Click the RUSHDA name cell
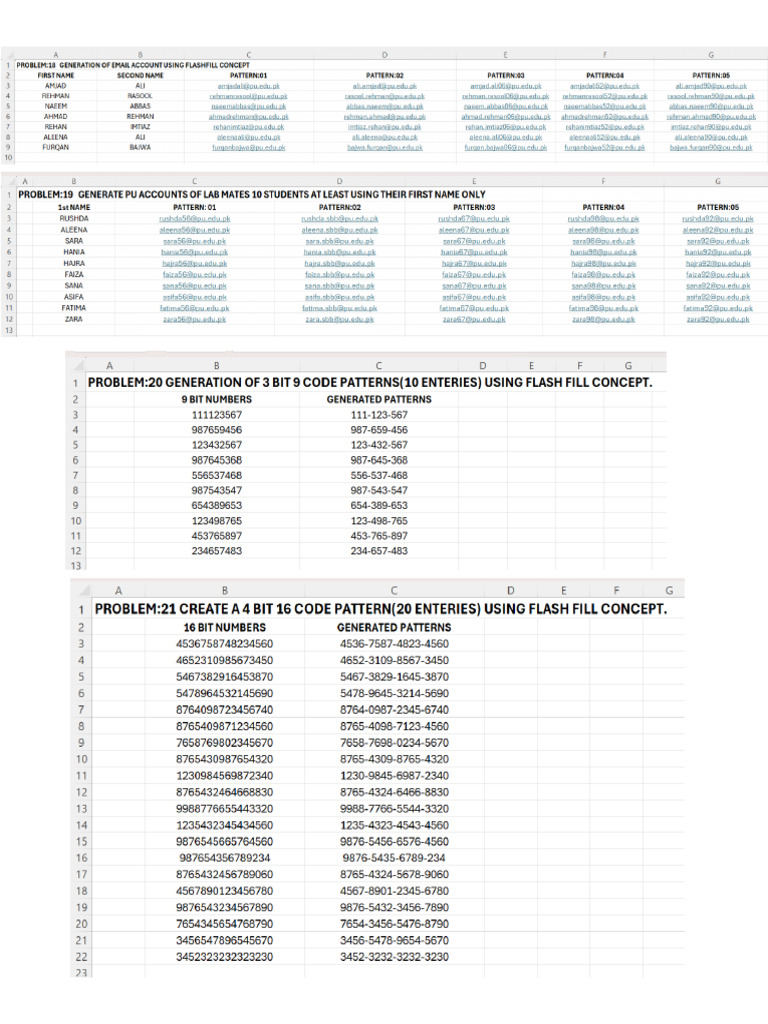Image resolution: width=768 pixels, height=1024 pixels. pos(74,219)
